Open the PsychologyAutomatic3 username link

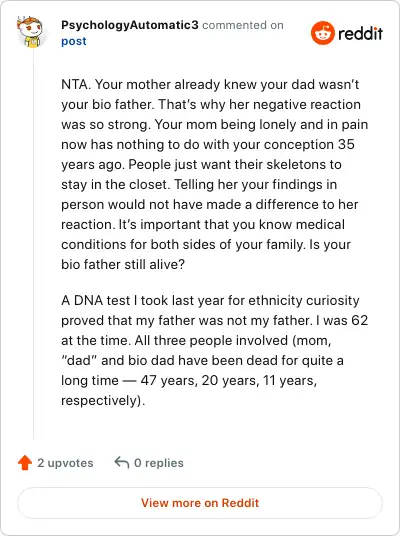(x=130, y=25)
